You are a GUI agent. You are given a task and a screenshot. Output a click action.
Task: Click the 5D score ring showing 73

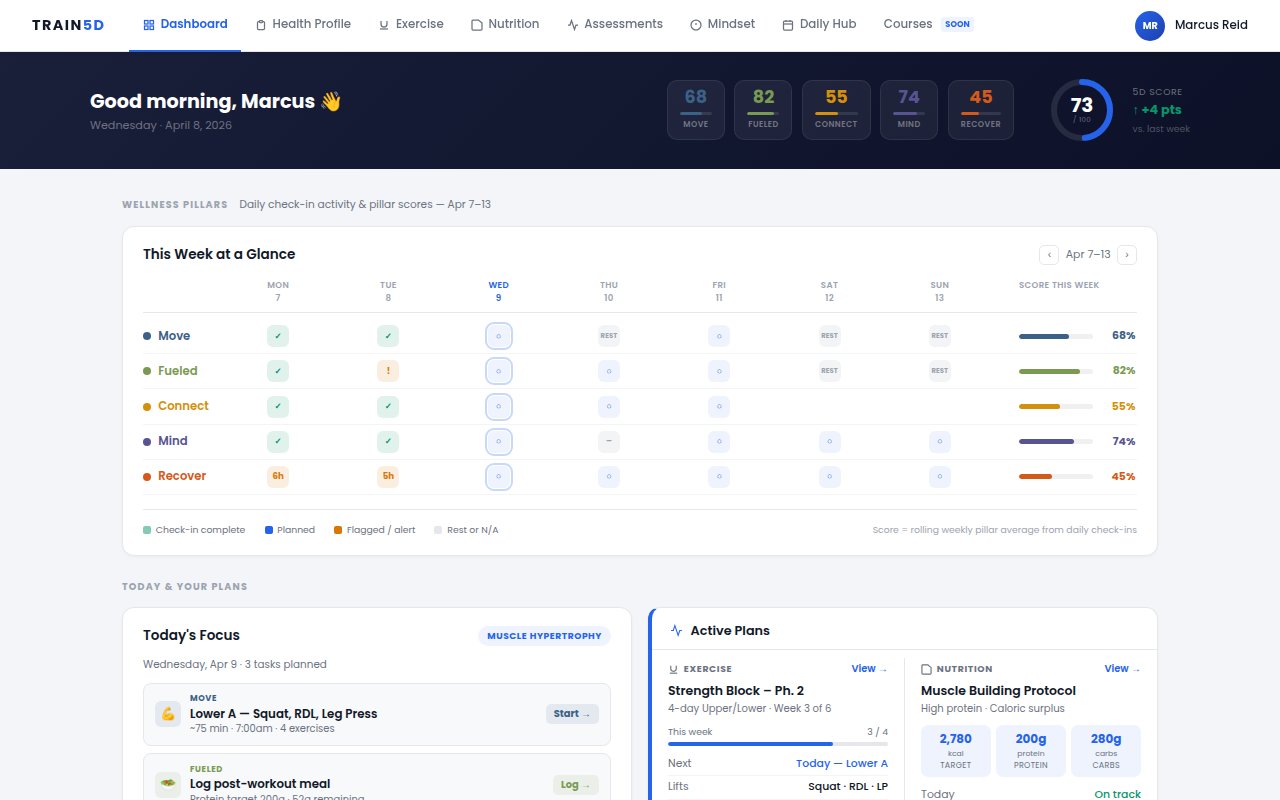click(1082, 110)
